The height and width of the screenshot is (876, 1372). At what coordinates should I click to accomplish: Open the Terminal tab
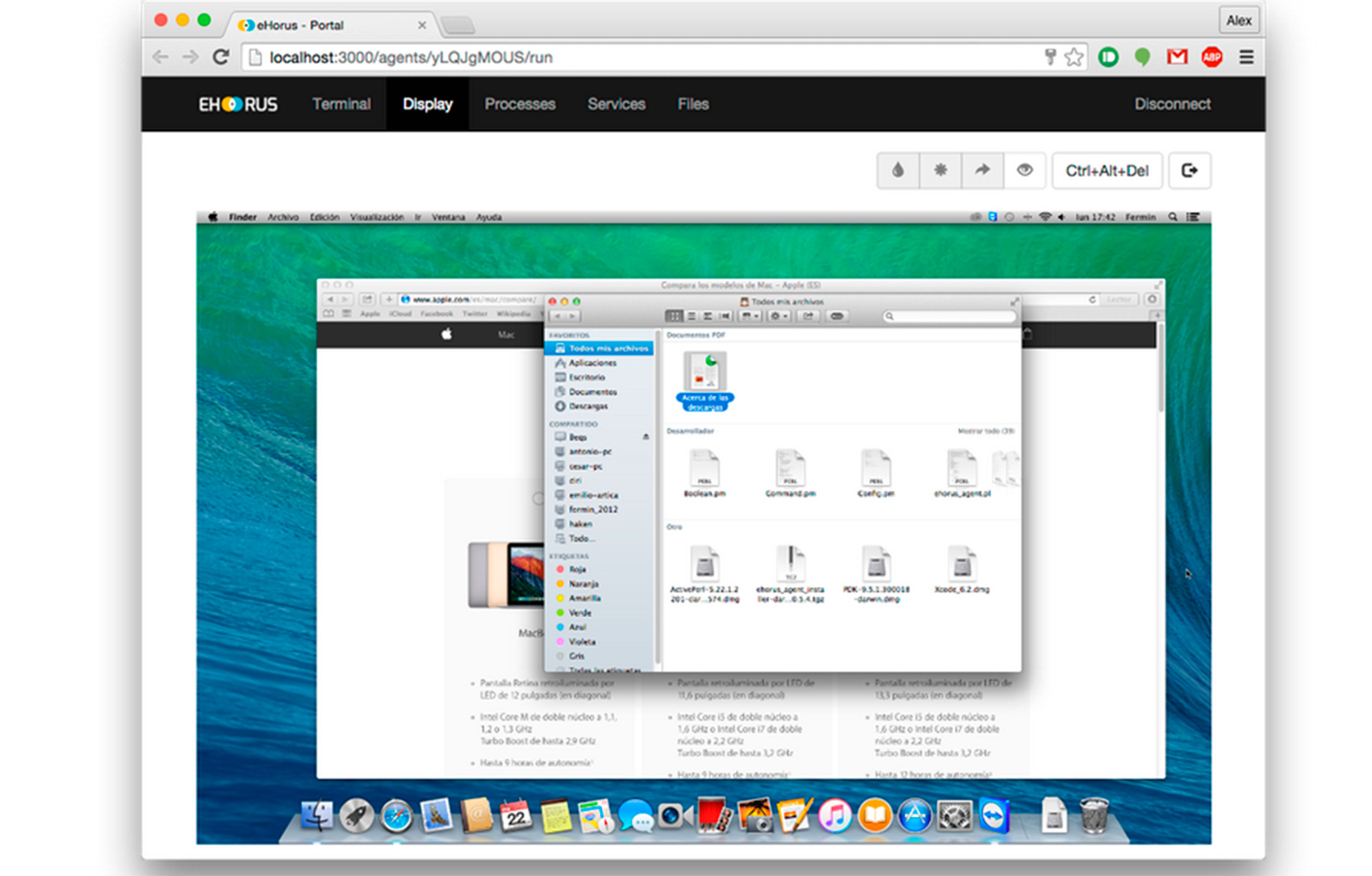(341, 104)
